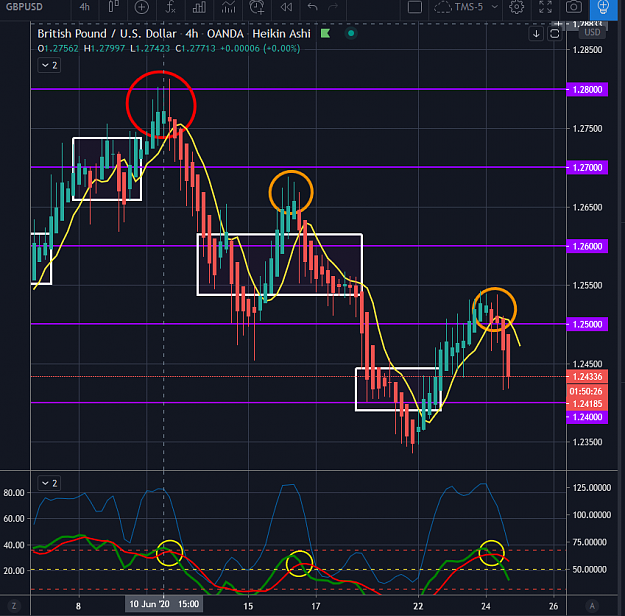
Task: Save layout via TMS-5 cloud button
Action: tap(459, 7)
